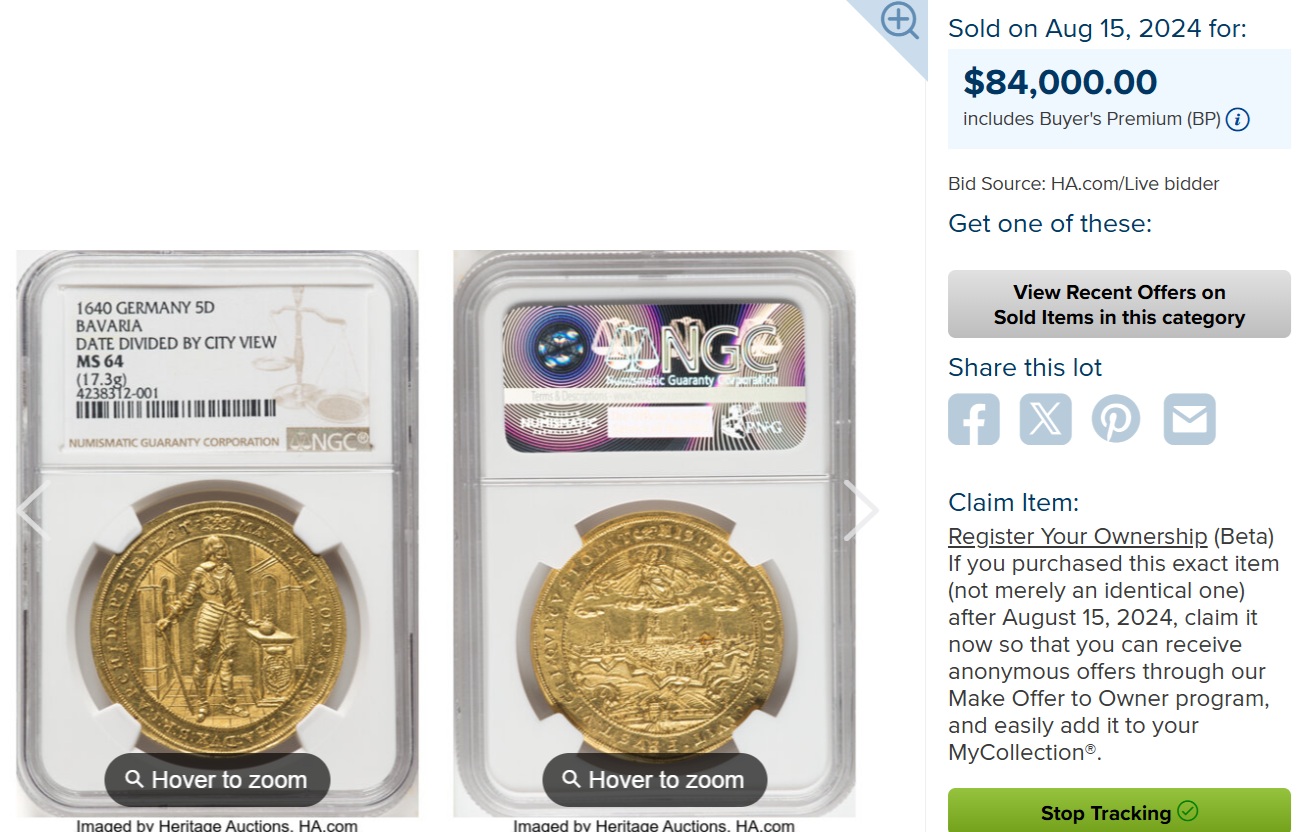This screenshot has width=1303, height=832.
Task: Click the magnifier plus zoom icon
Action: point(899,21)
